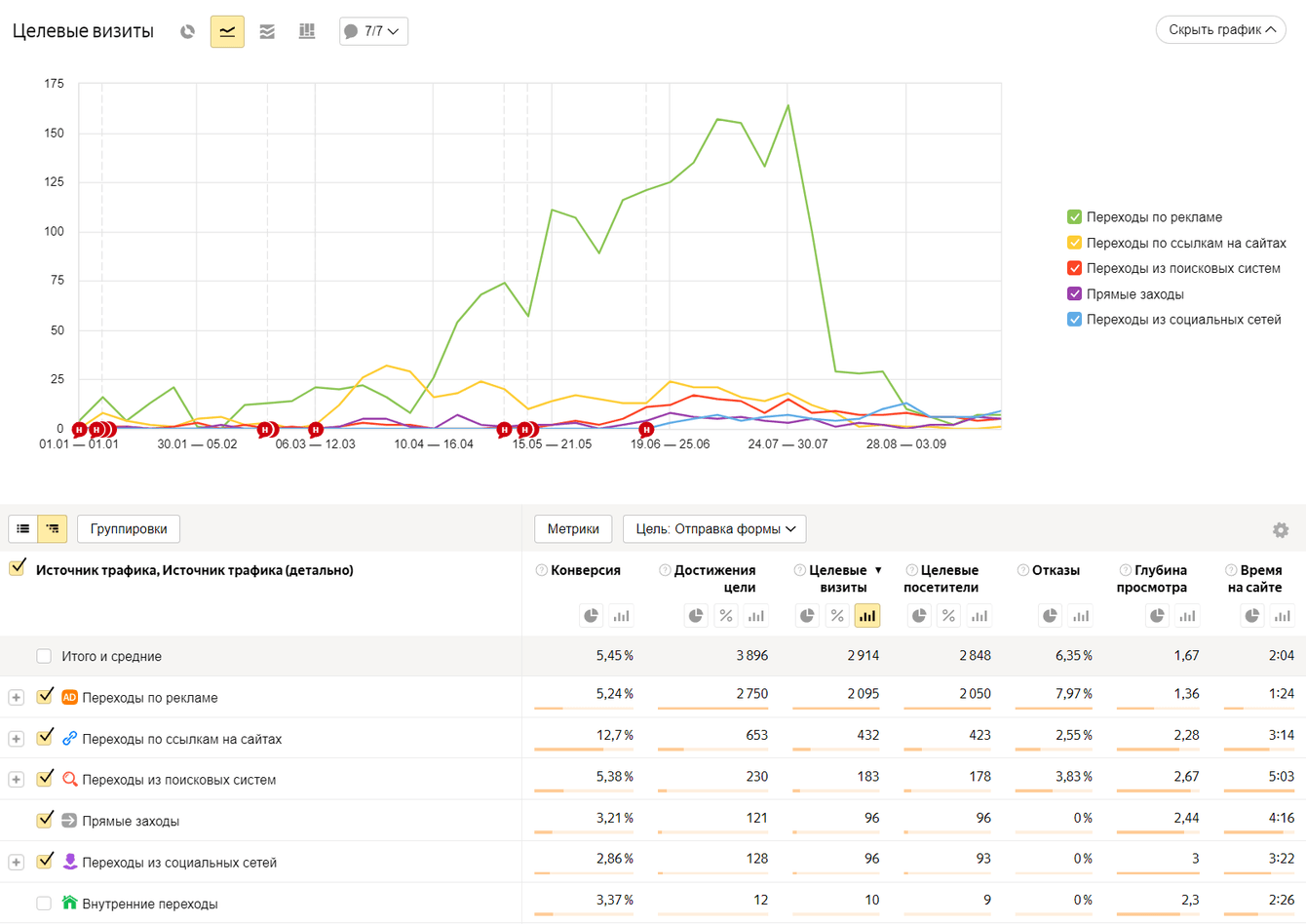The height and width of the screenshot is (924, 1306).
Task: Open table settings gear icon
Action: click(1281, 529)
